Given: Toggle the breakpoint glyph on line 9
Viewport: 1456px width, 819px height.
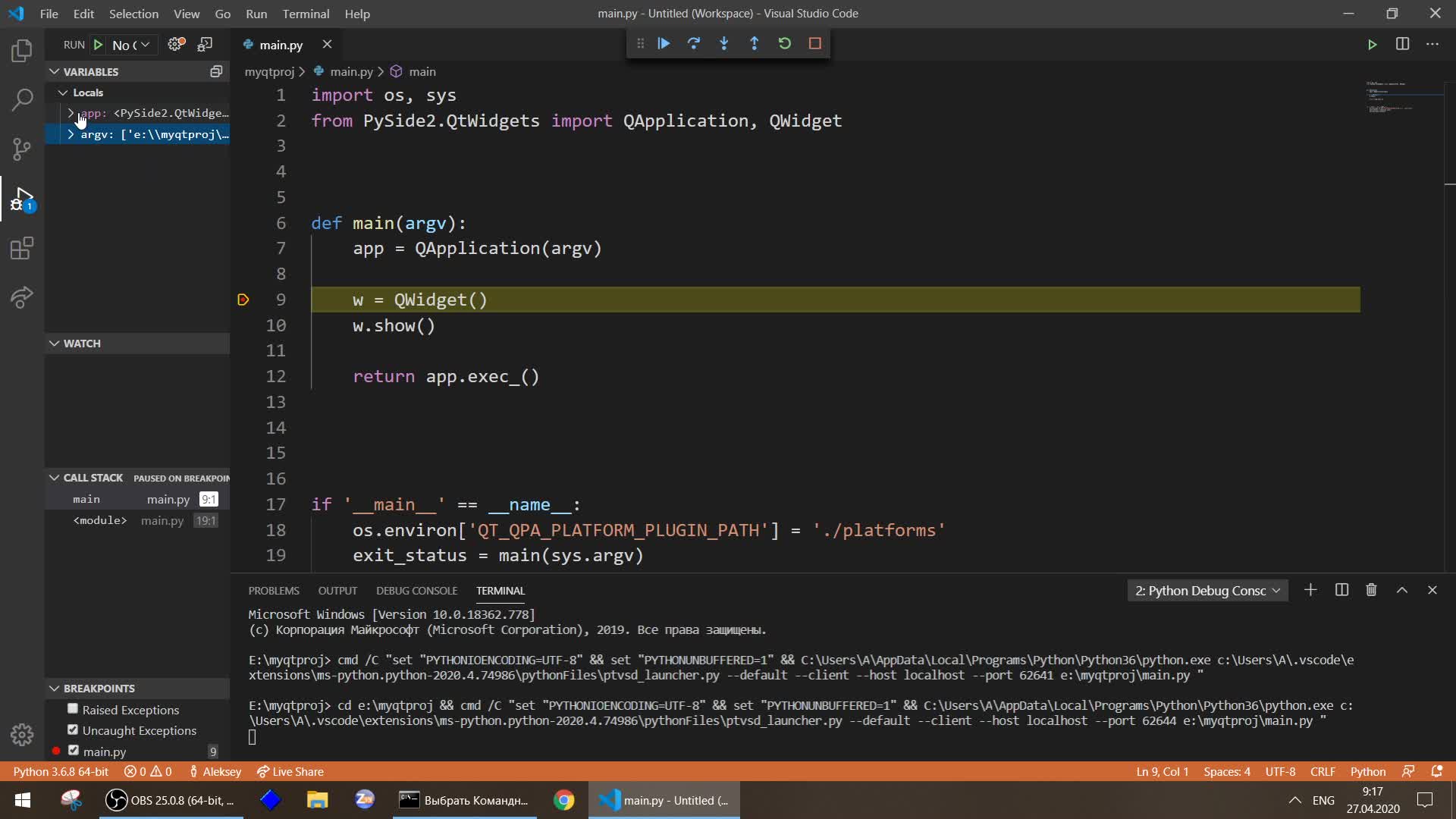Looking at the screenshot, I should (243, 300).
